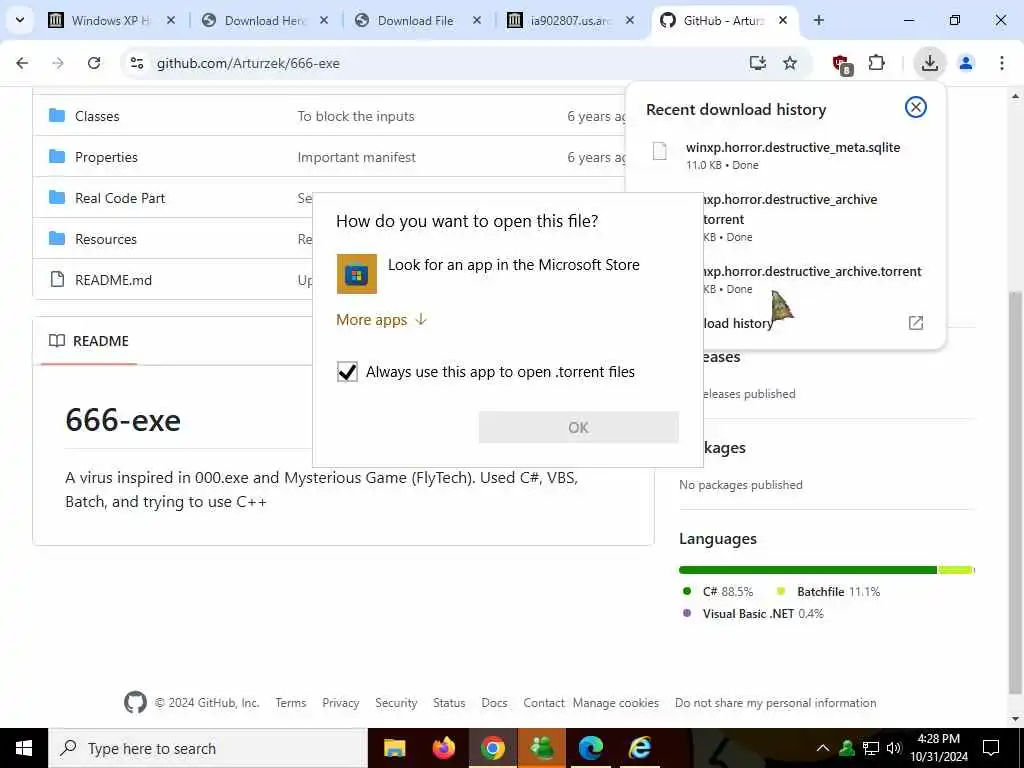
Task: Select Look for an app in the Microsoft Store
Action: click(513, 264)
